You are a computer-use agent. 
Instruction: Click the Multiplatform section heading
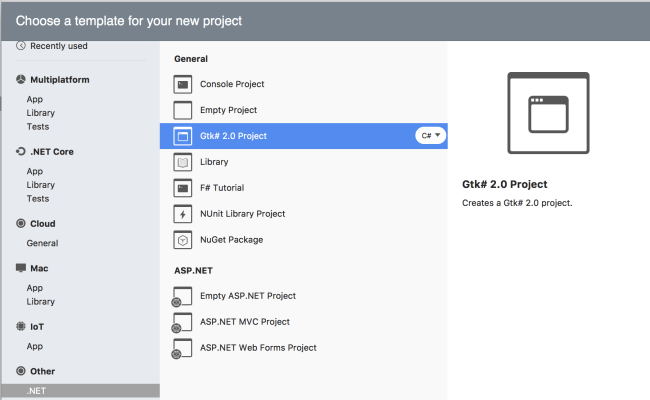click(60, 80)
